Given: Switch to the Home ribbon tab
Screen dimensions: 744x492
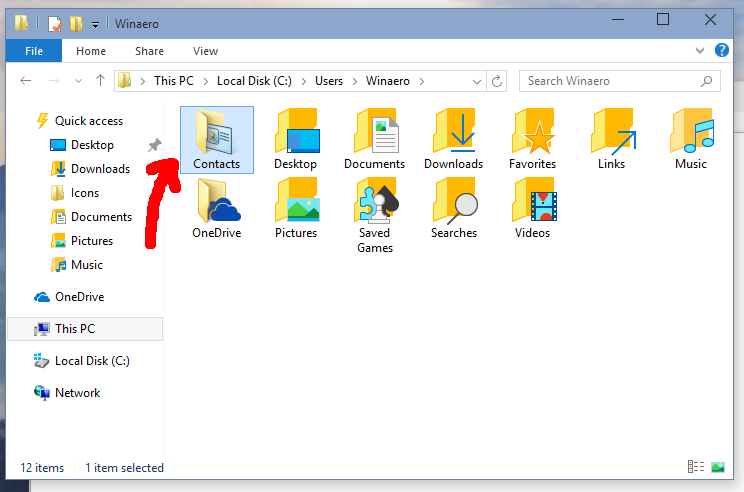Looking at the screenshot, I should coord(91,51).
